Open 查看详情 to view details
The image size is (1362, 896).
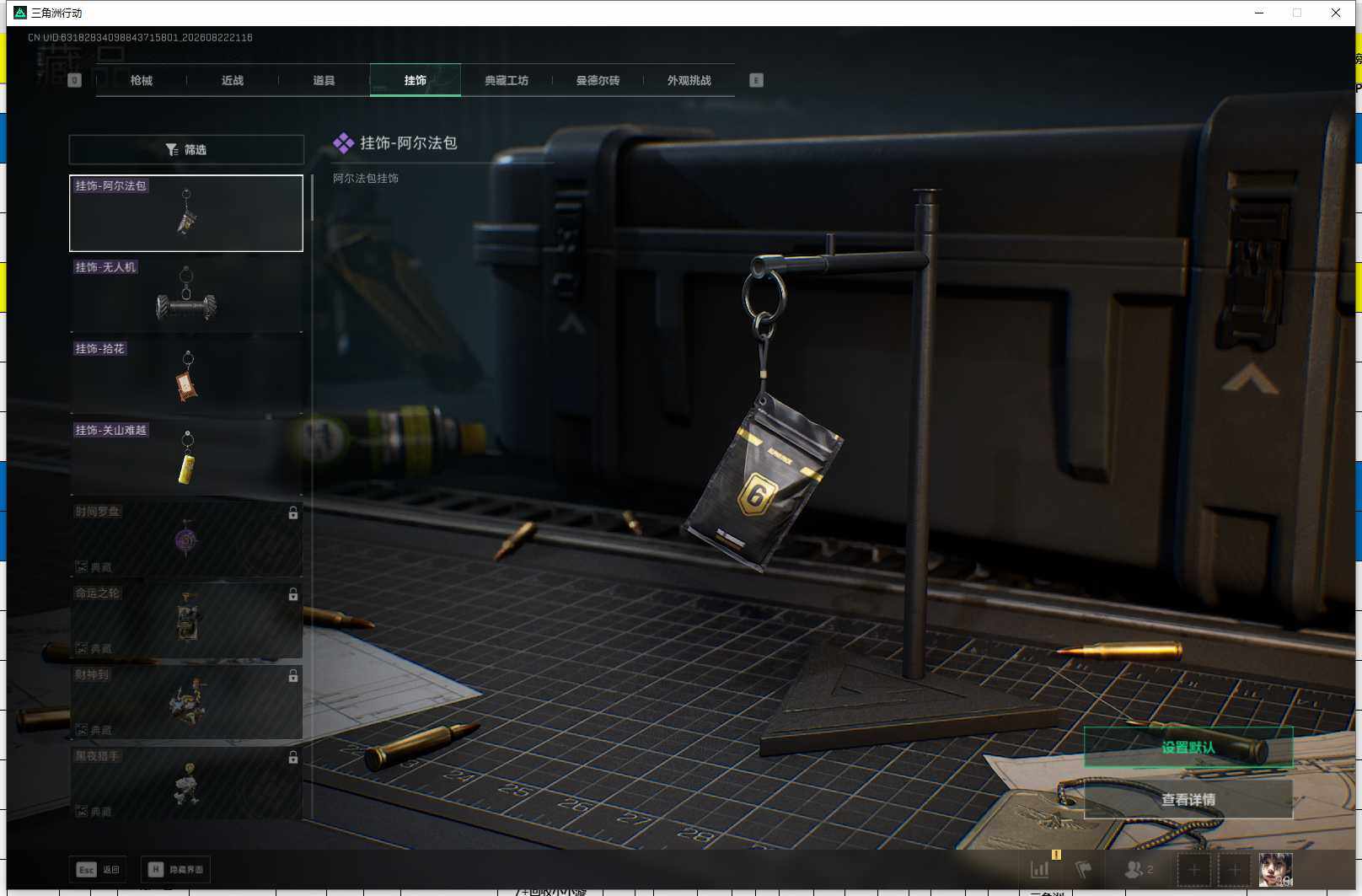[1188, 799]
